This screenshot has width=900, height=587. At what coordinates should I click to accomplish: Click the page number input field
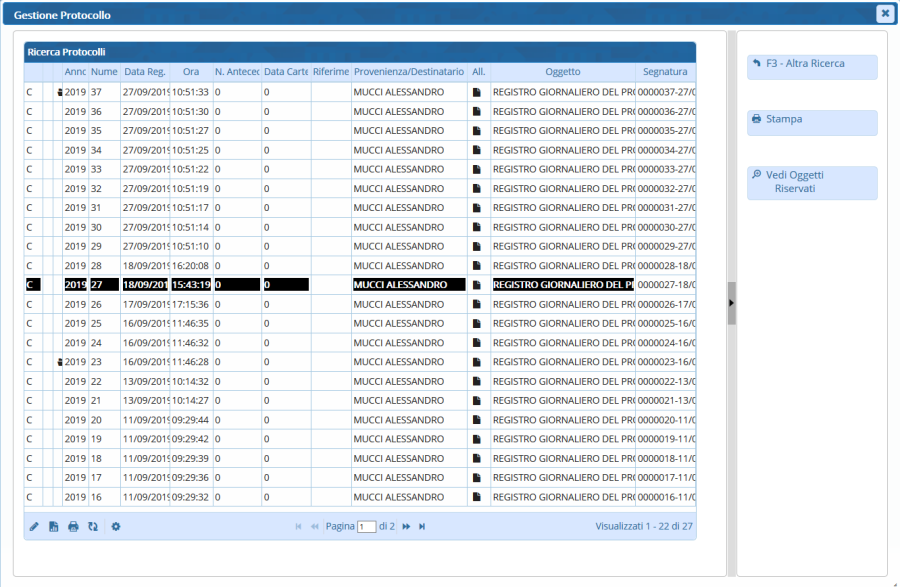click(367, 526)
